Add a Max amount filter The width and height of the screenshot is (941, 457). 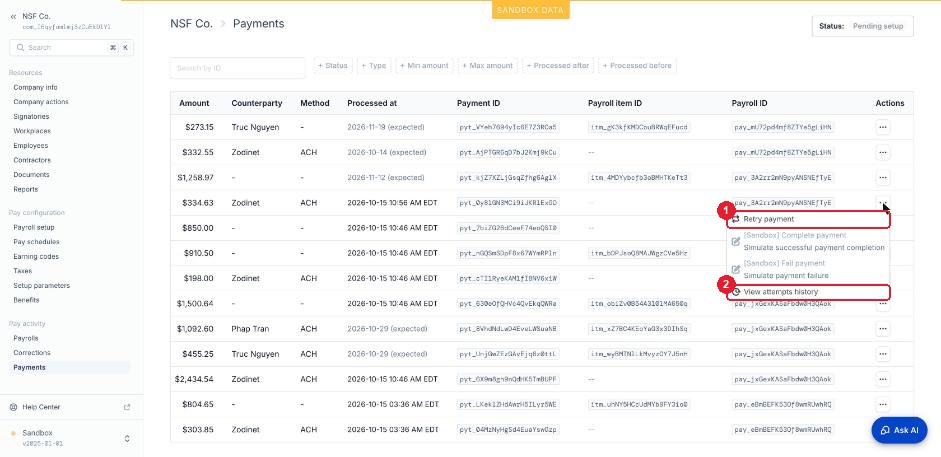tap(488, 65)
